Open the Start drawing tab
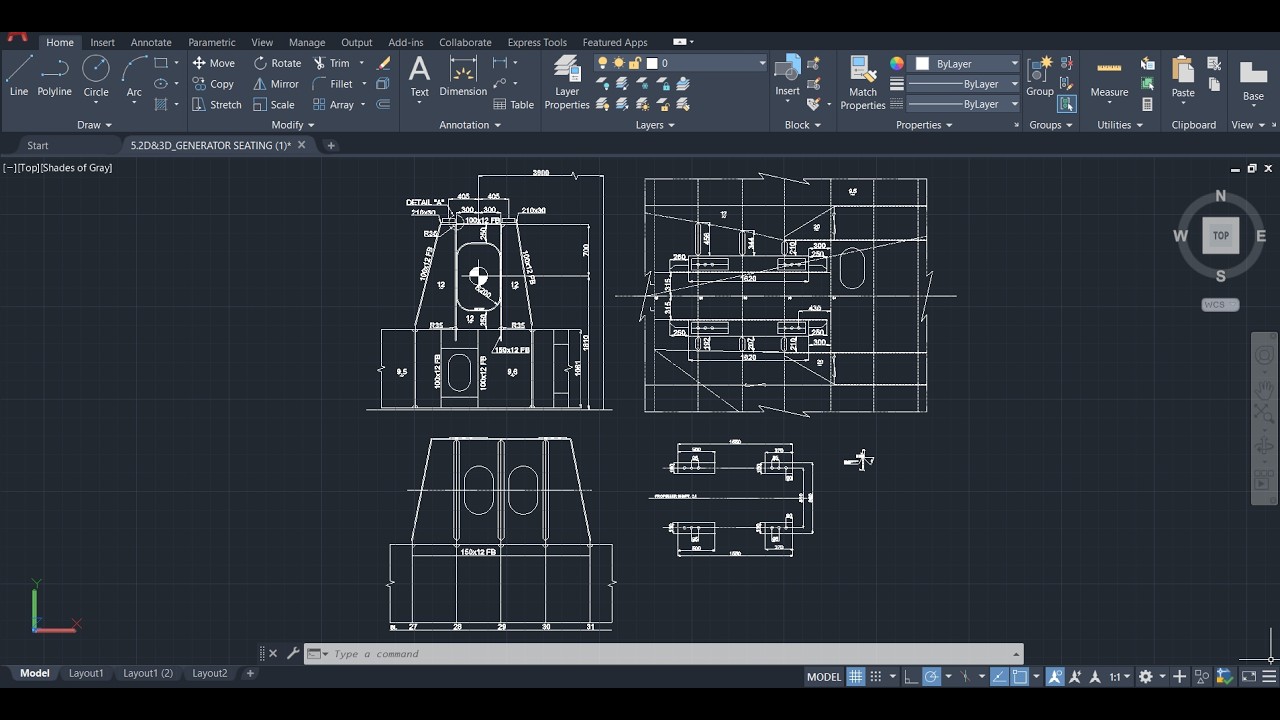Image resolution: width=1280 pixels, height=720 pixels. 38,145
